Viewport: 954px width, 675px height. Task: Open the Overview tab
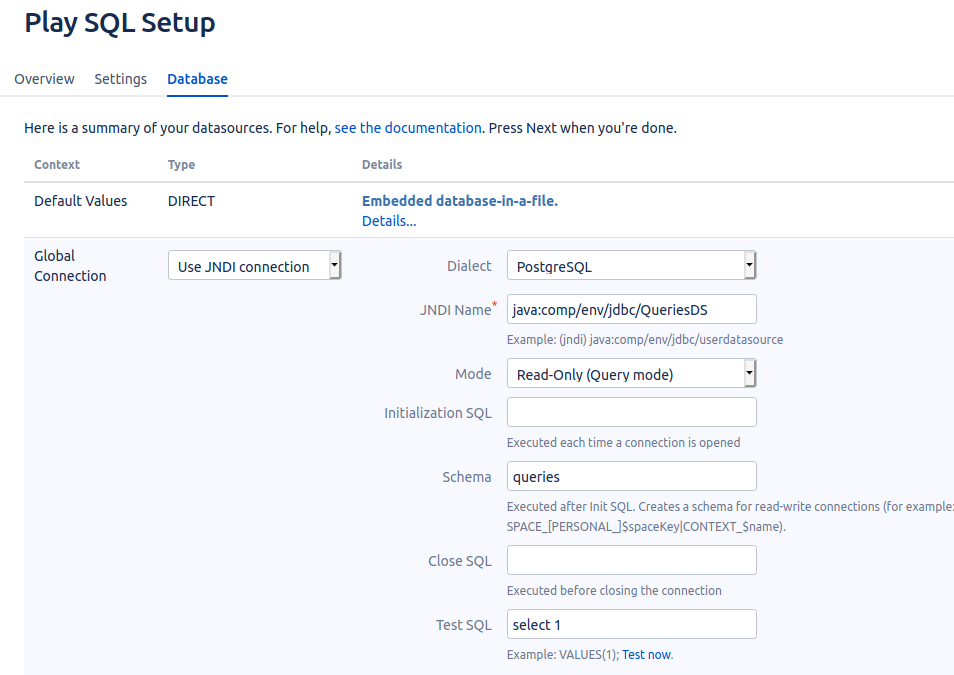[44, 79]
